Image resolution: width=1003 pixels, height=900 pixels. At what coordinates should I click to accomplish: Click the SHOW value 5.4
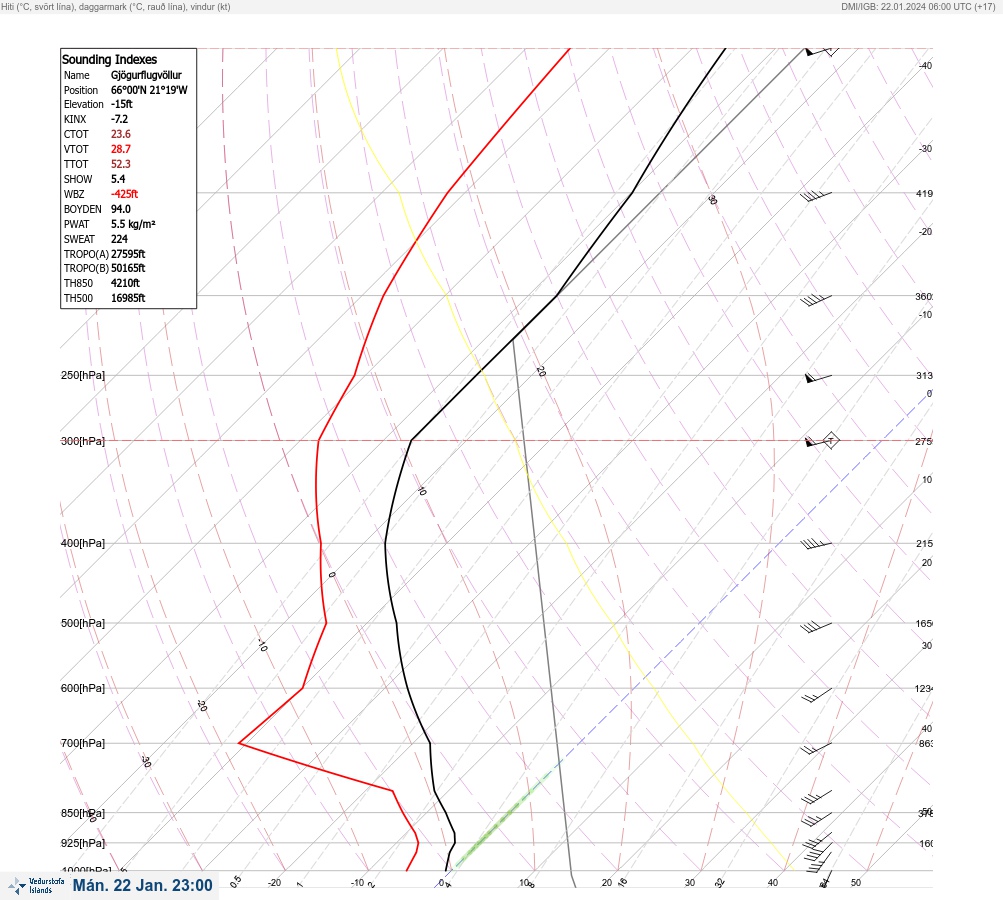[118, 179]
